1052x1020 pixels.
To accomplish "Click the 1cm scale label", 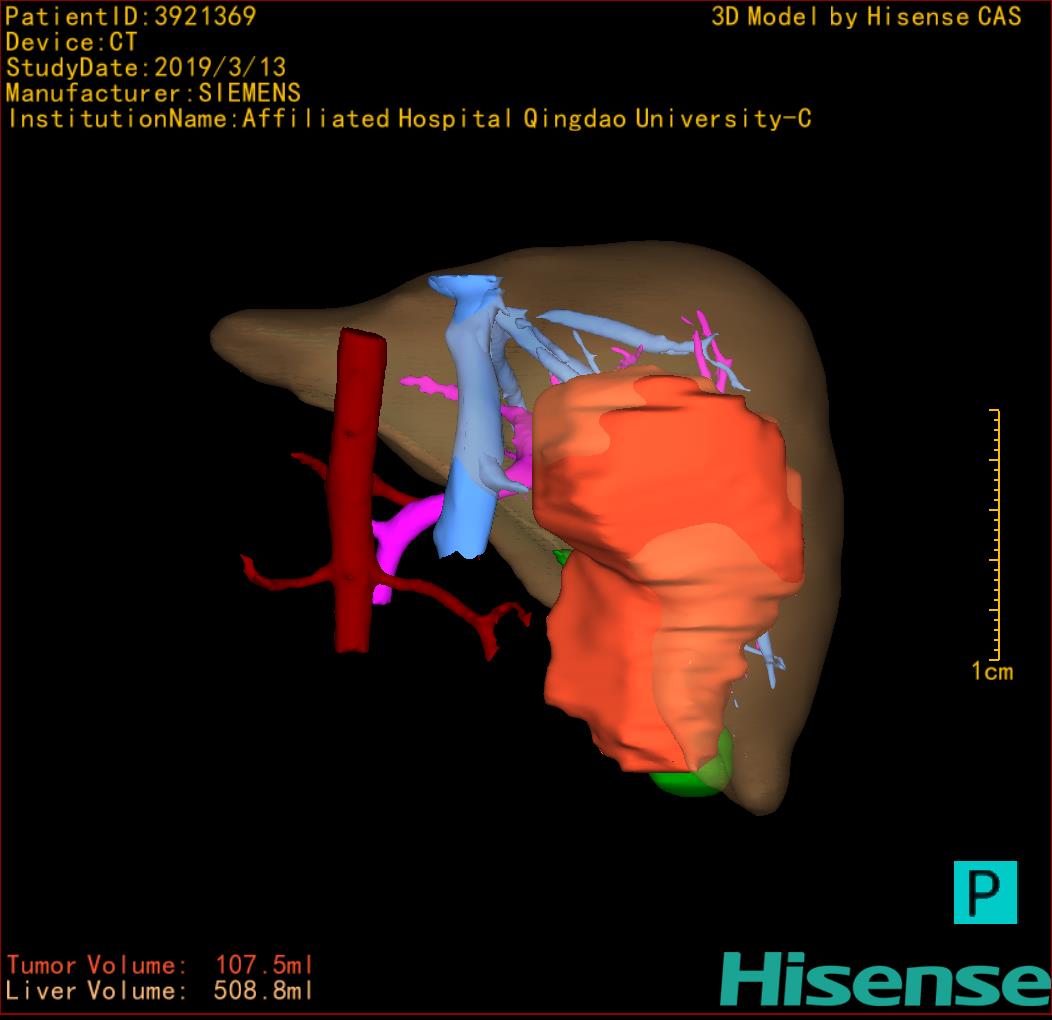I will [x=991, y=671].
